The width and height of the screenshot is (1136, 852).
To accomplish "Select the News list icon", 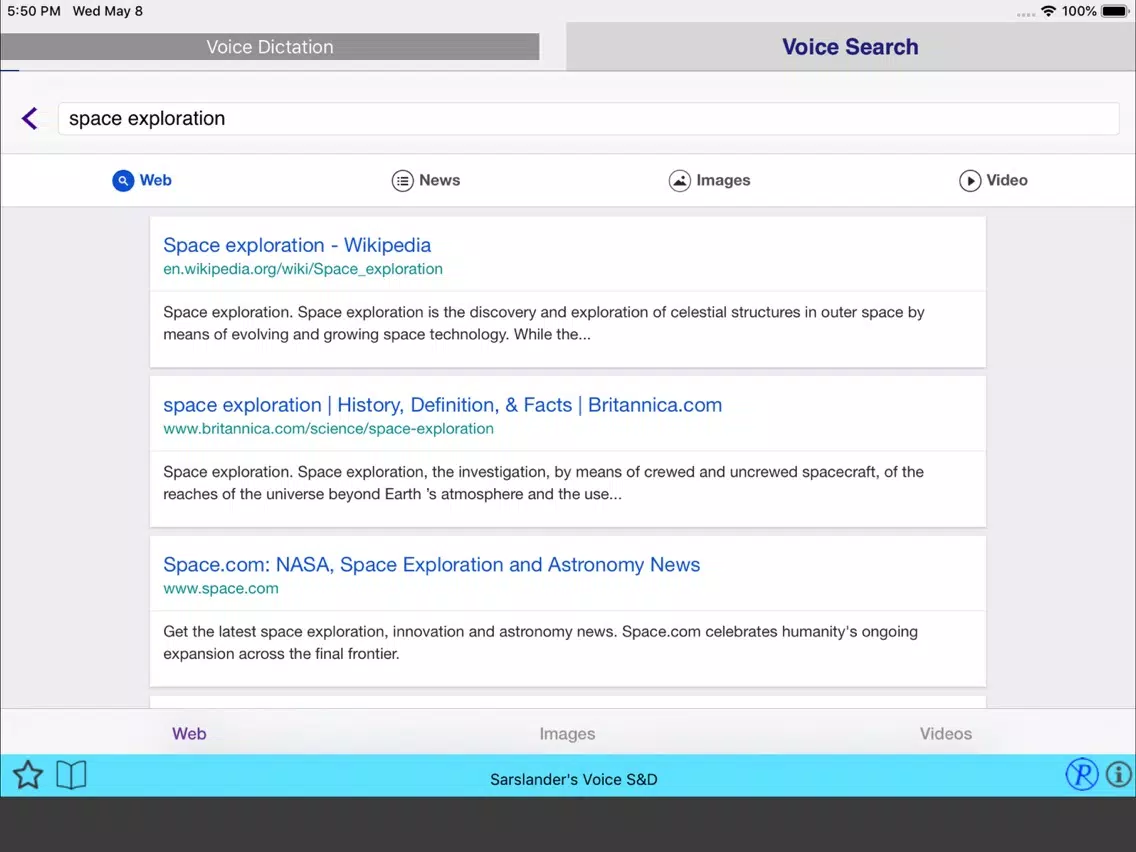I will click(x=403, y=180).
